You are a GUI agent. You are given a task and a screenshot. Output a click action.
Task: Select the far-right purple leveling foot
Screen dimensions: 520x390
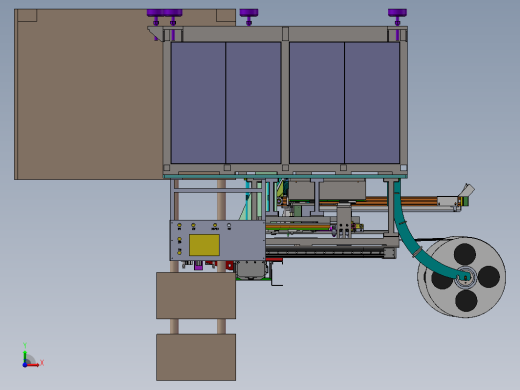[x=397, y=17]
